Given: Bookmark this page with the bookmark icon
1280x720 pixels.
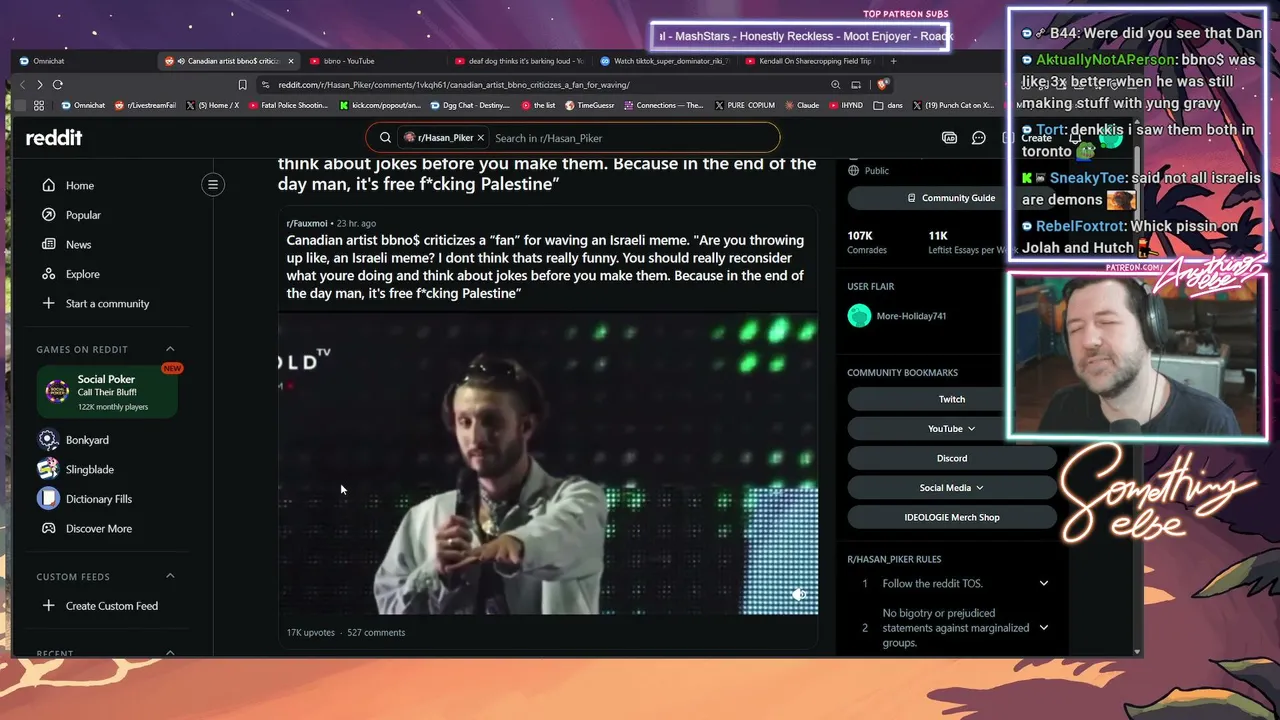Looking at the screenshot, I should [242, 85].
